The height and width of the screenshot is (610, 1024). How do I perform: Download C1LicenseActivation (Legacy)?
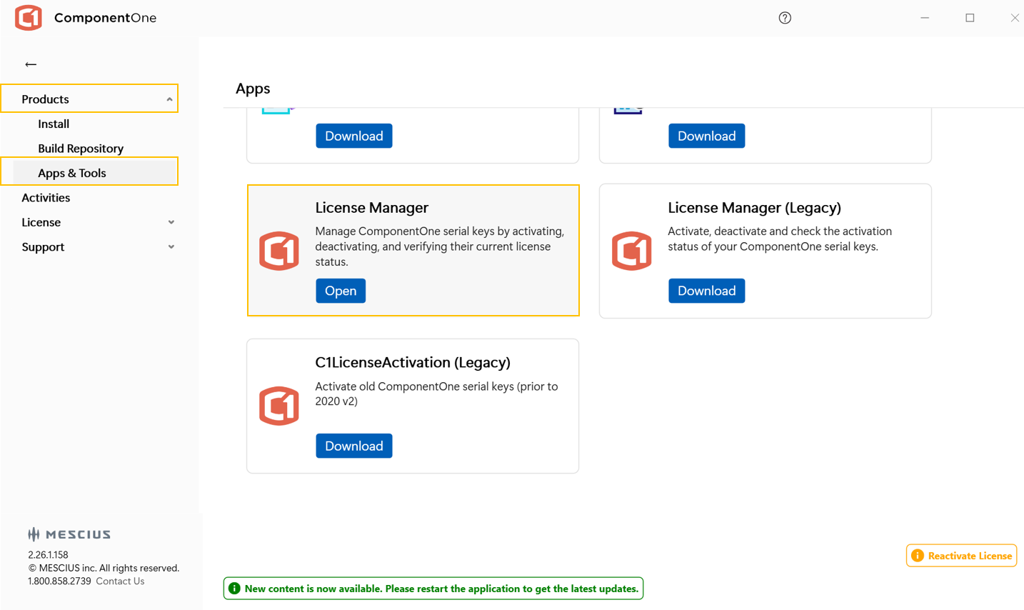pos(354,446)
